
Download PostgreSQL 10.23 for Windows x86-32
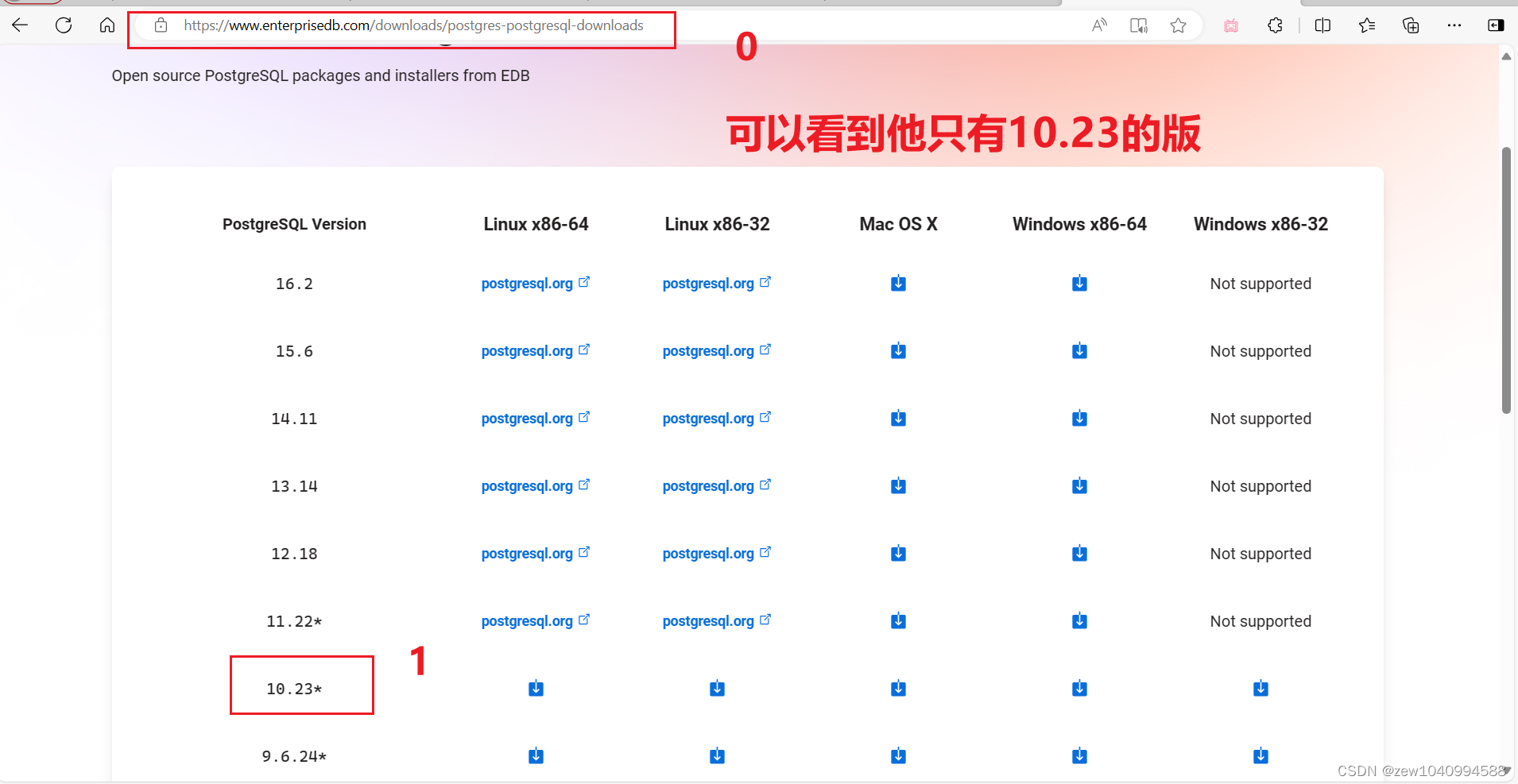click(x=1260, y=688)
